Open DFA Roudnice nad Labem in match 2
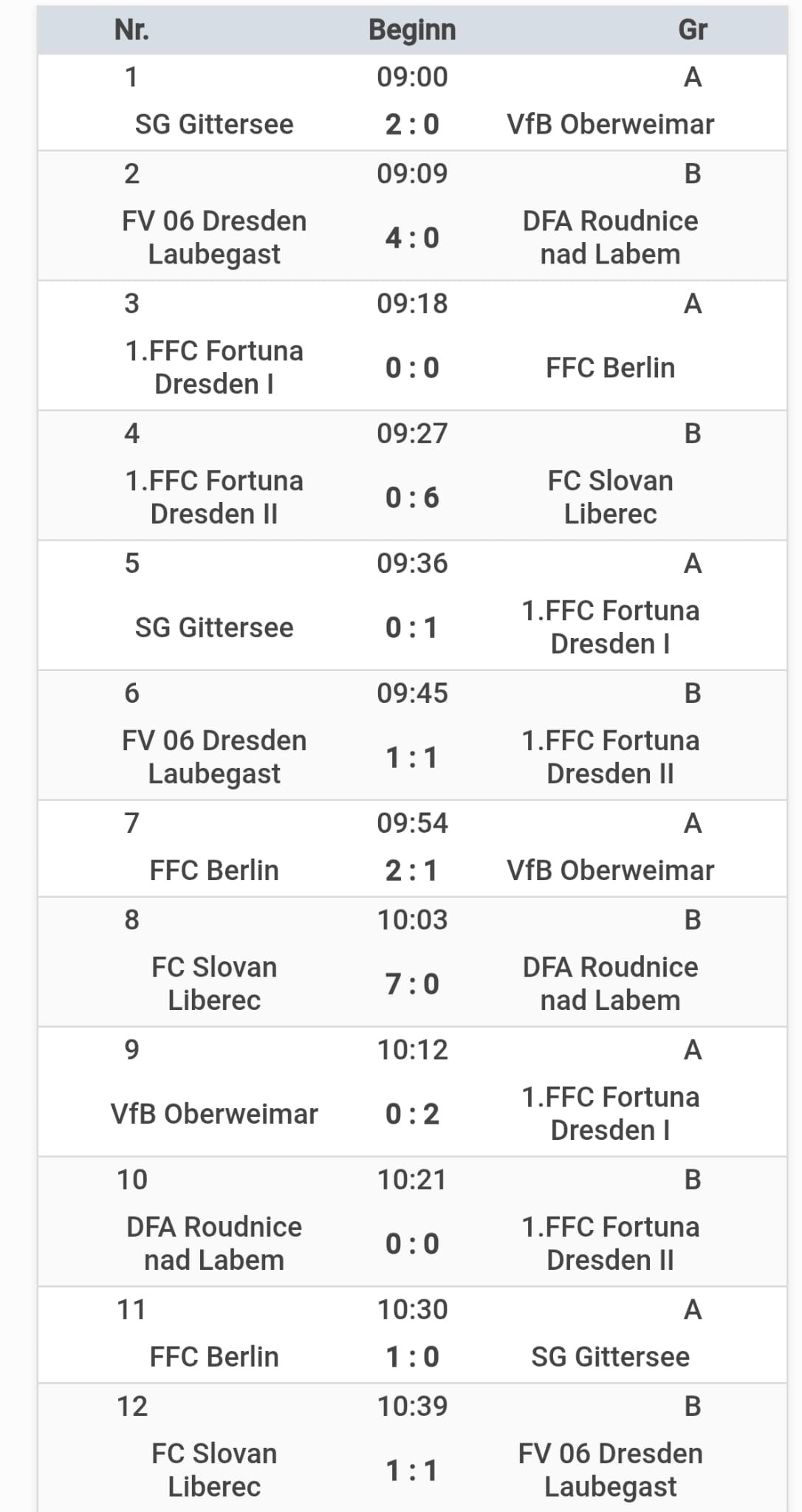Screen dimensions: 802x1512 point(610,237)
